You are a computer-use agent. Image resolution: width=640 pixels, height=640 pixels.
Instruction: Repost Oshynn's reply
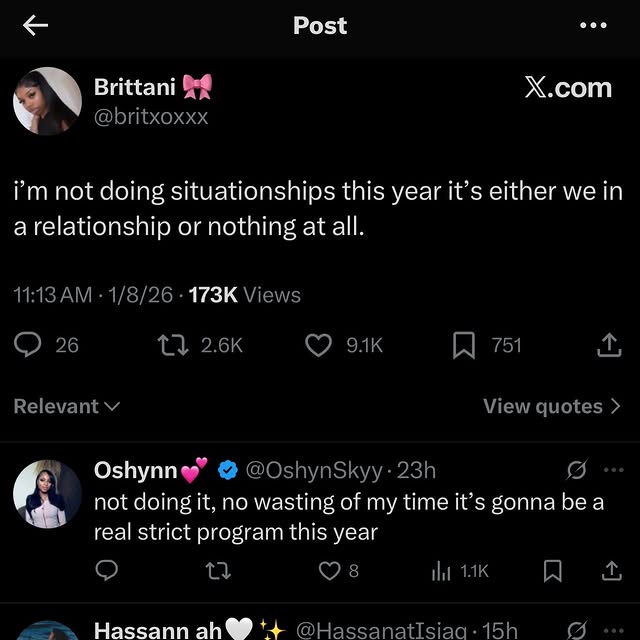pyautogui.click(x=213, y=570)
